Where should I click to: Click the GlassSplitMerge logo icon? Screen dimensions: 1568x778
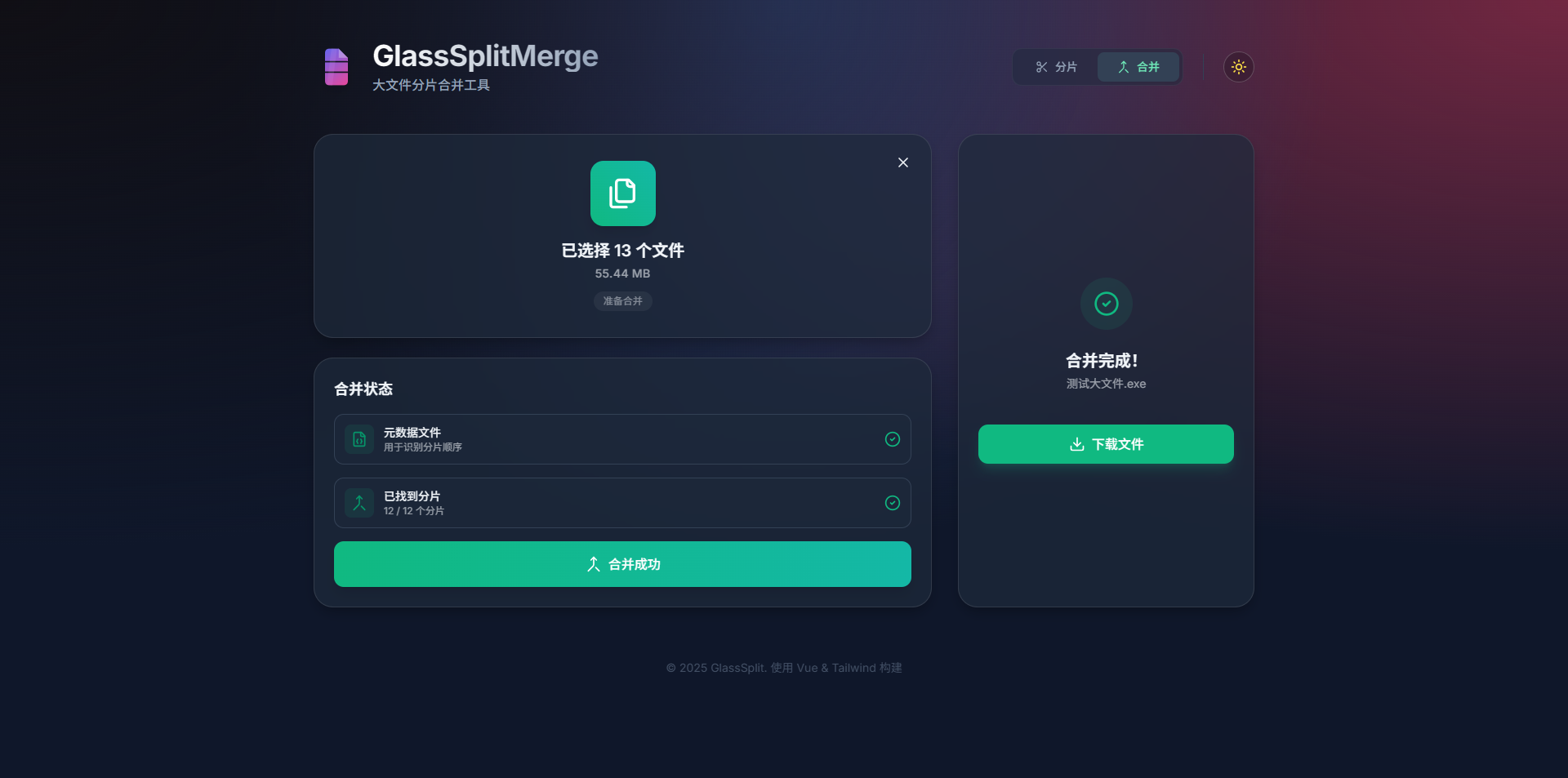click(x=336, y=67)
